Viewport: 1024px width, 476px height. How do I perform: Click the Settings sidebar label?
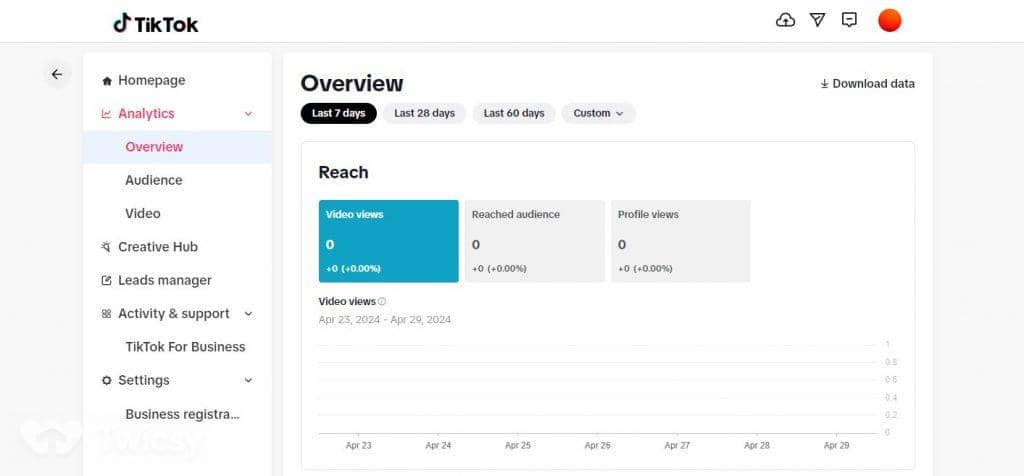tap(144, 380)
